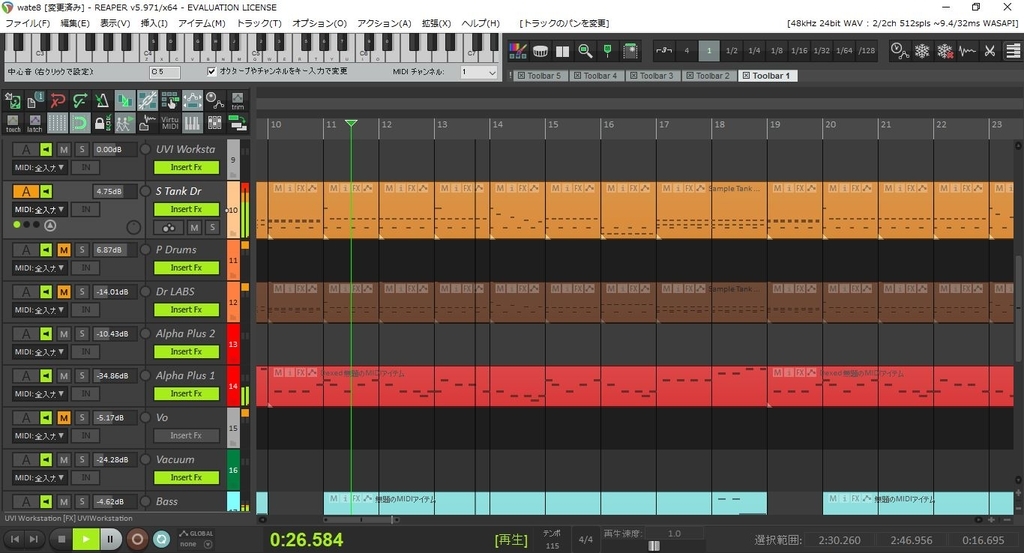Open MIDI input dropdown on P Drums track
Screen dimensions: 1024x553
coord(40,268)
